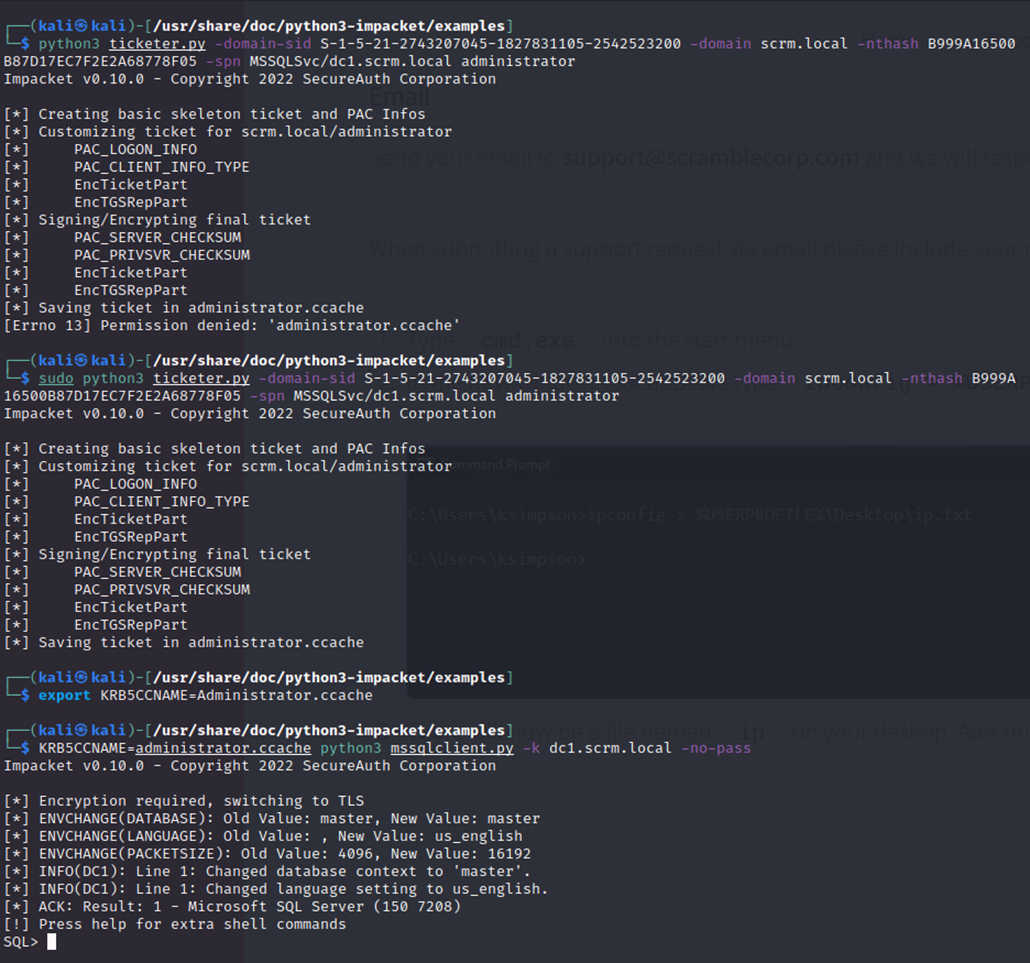Click "B999A16500" at the end of the first command line
Screen dimensions: 1030x963
coord(972,44)
